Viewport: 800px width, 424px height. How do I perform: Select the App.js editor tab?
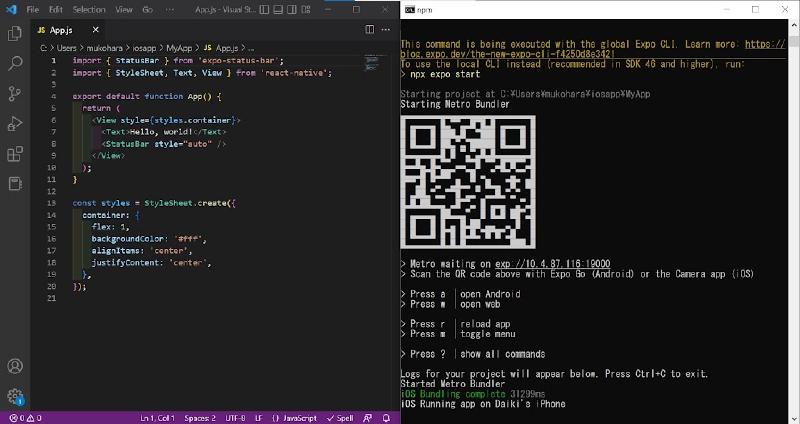click(68, 30)
